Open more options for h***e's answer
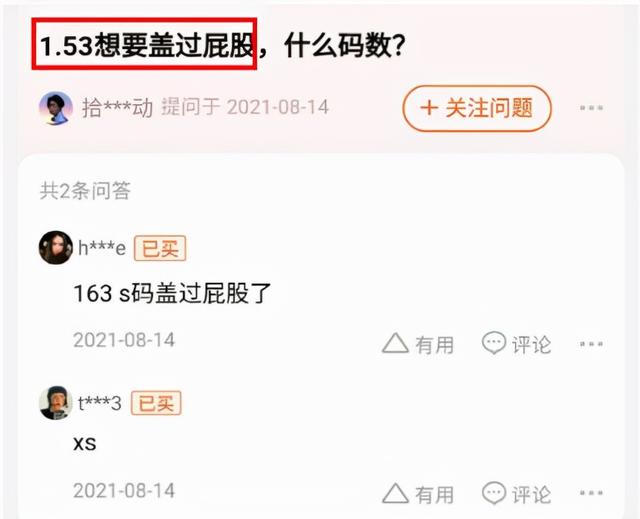 click(591, 344)
